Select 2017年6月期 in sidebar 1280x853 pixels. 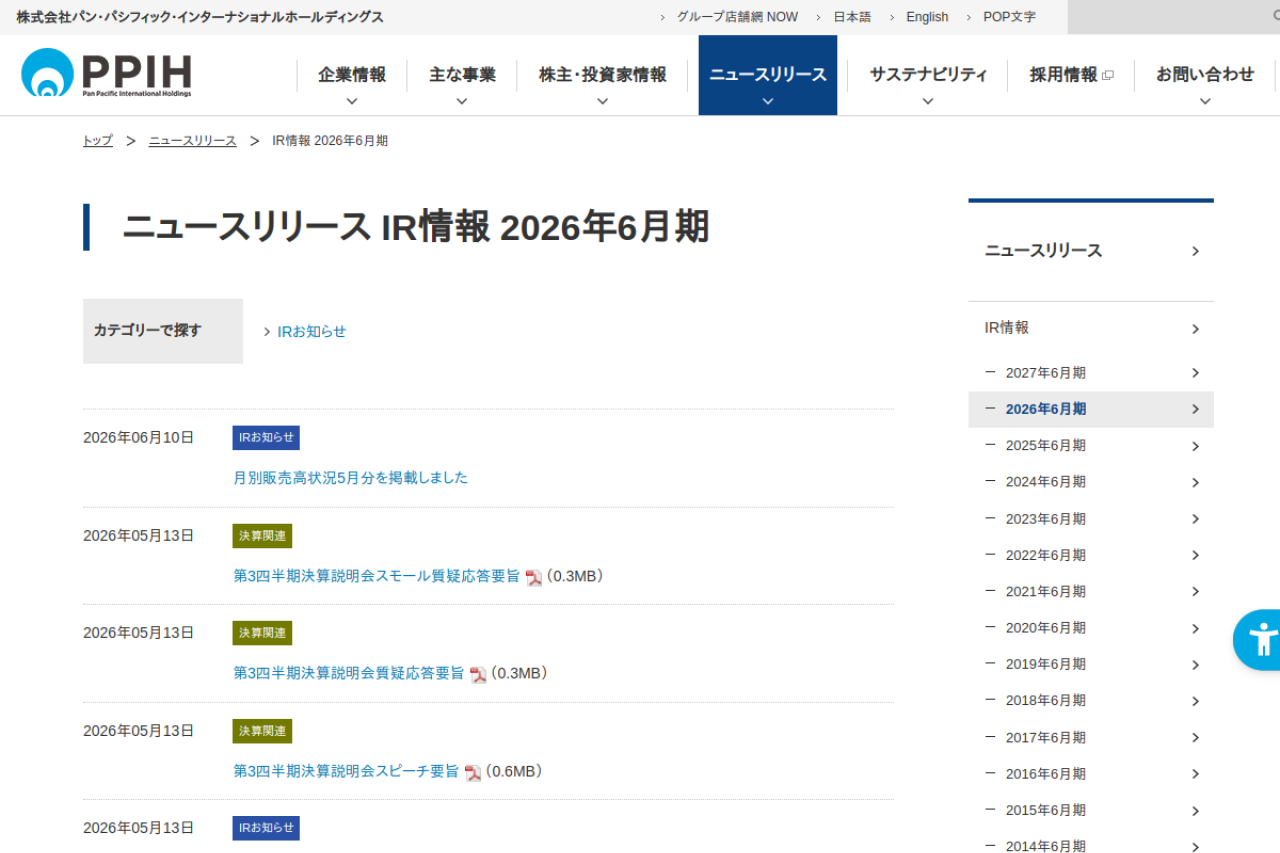click(x=1091, y=738)
